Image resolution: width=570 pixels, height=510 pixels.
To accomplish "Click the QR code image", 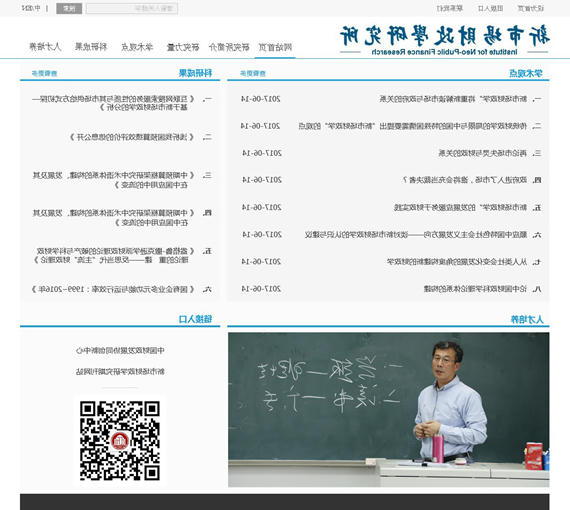I will pyautogui.click(x=120, y=441).
